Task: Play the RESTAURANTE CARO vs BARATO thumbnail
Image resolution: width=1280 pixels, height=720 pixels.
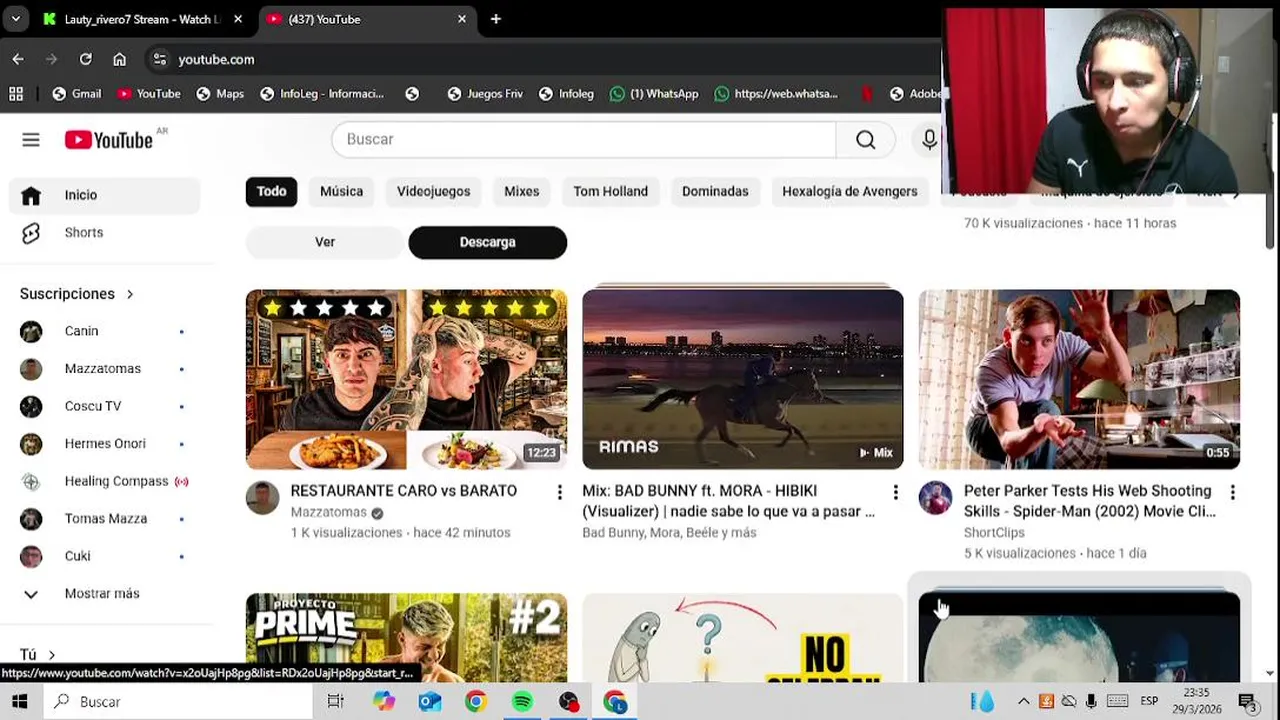Action: pos(406,379)
